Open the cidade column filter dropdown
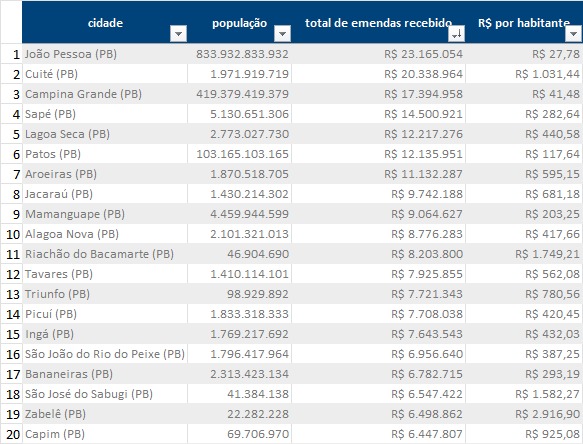The image size is (583, 444). (x=178, y=34)
